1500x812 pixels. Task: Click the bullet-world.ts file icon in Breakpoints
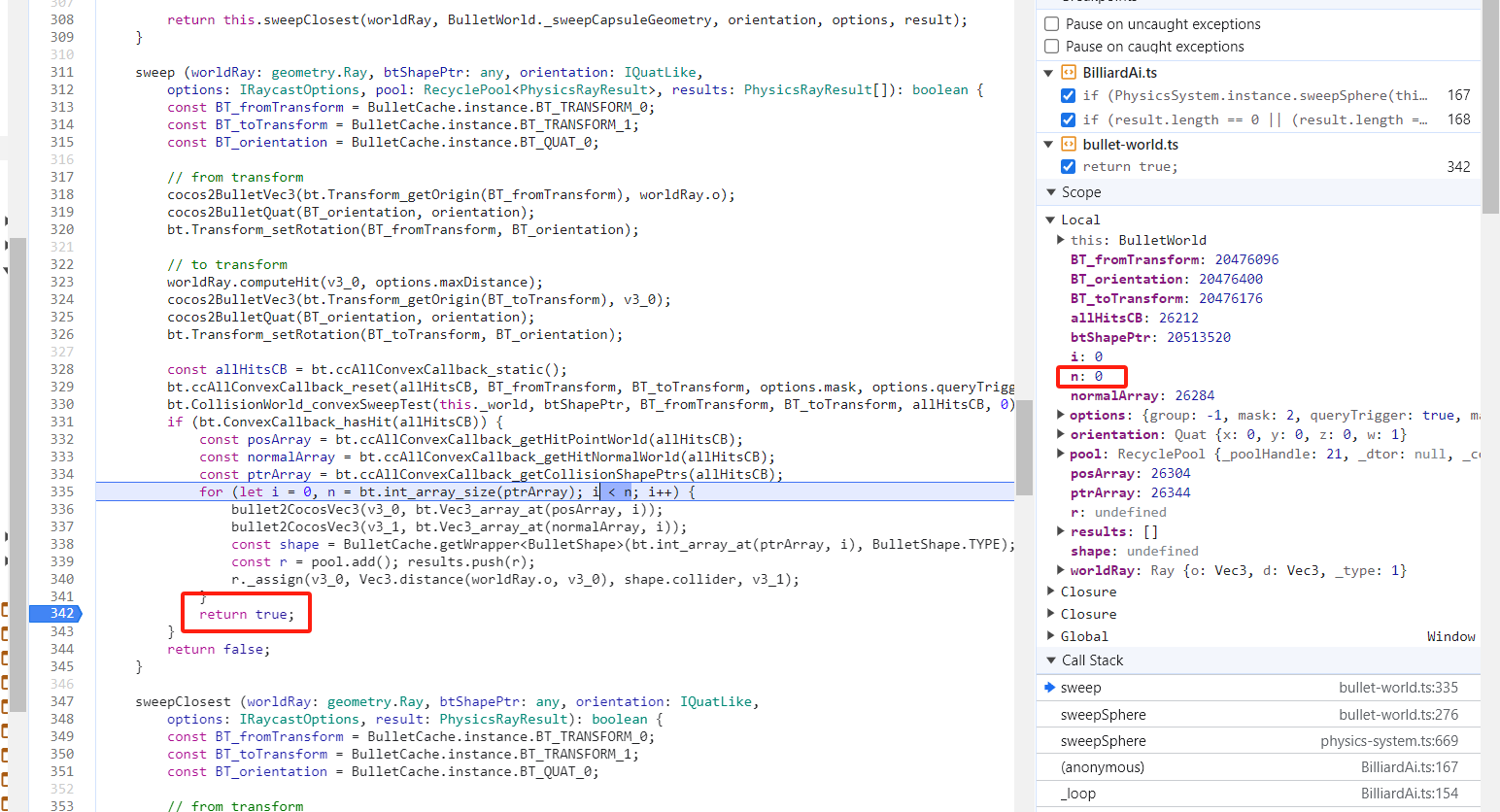pyautogui.click(x=1069, y=145)
